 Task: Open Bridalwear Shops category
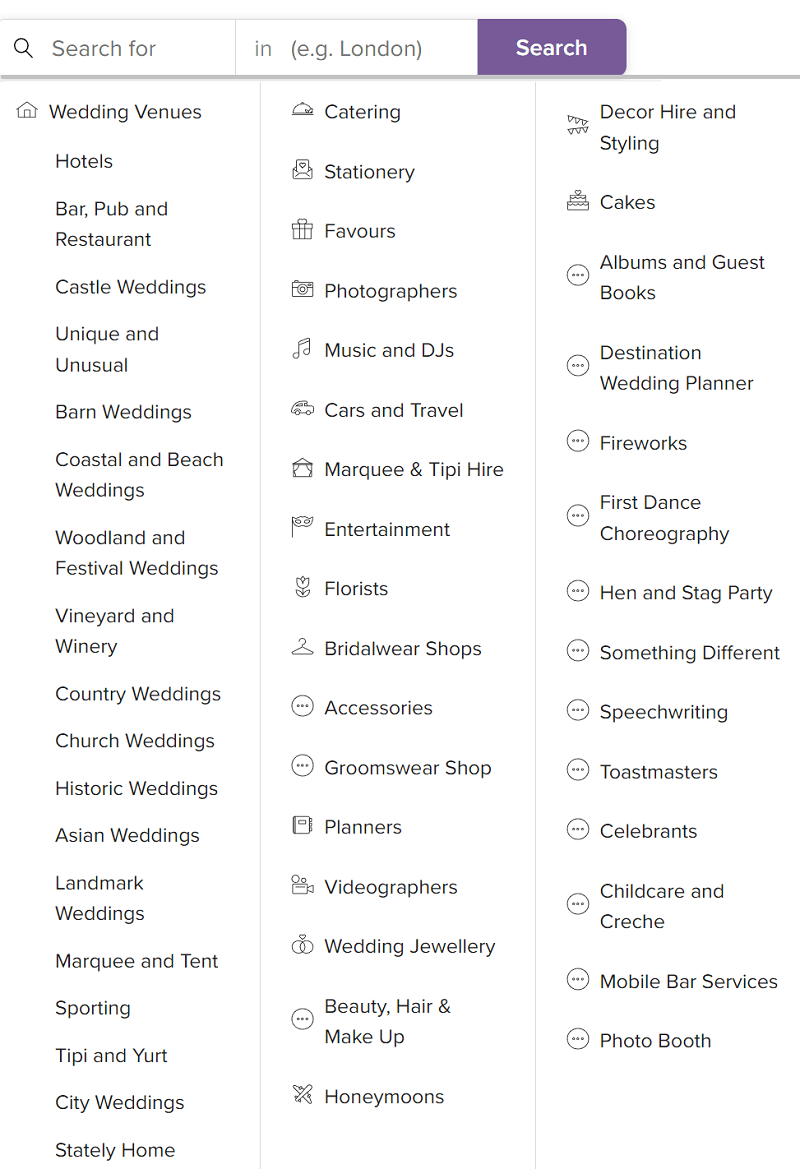[x=402, y=648]
